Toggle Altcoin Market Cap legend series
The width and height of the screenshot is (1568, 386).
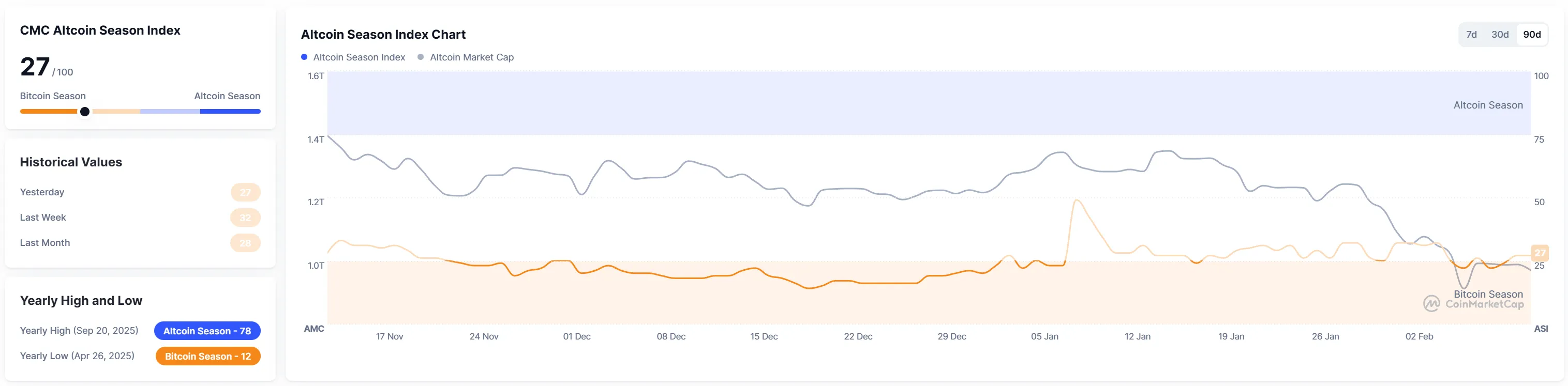(471, 57)
